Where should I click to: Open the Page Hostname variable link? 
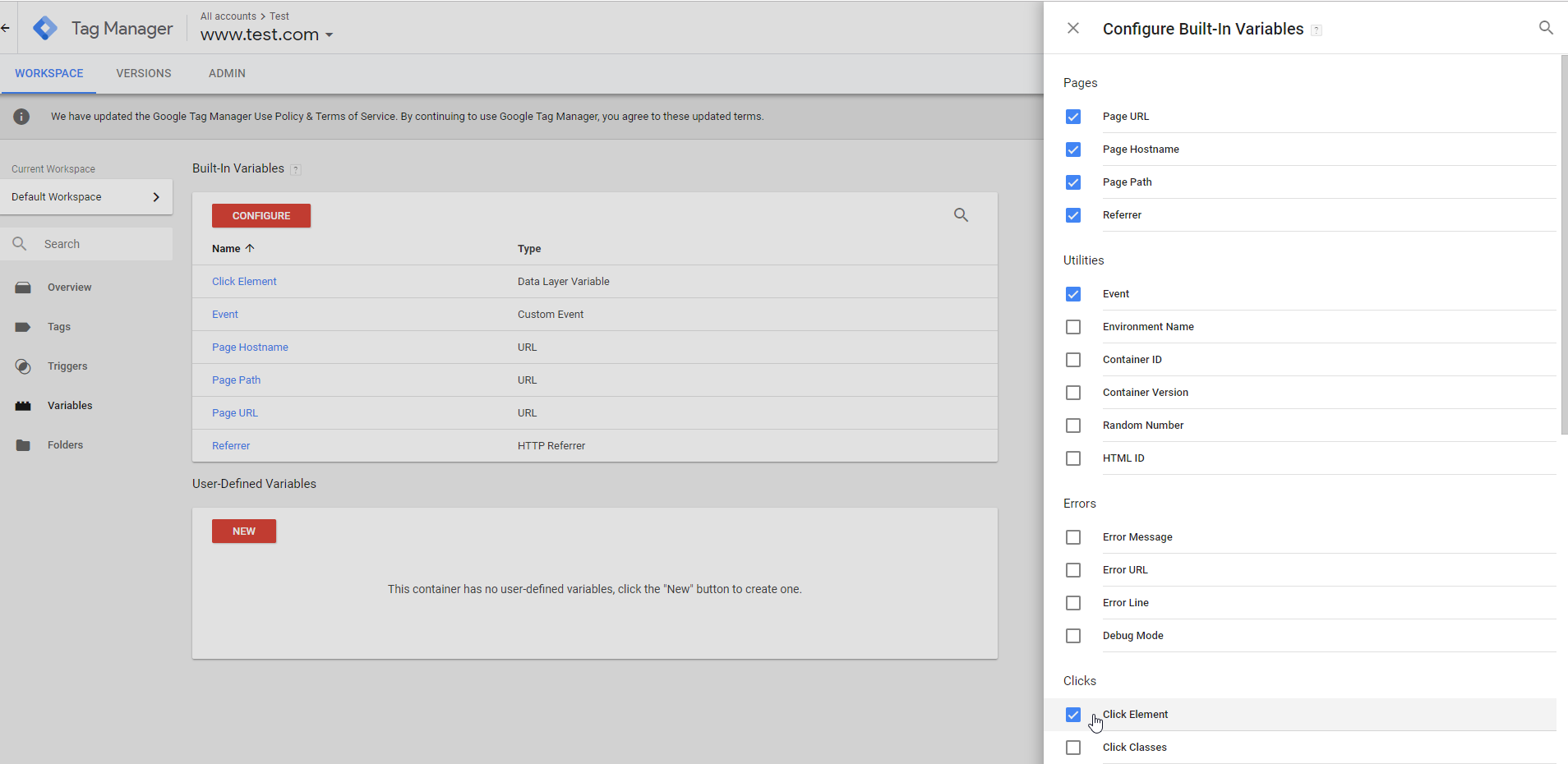(250, 347)
